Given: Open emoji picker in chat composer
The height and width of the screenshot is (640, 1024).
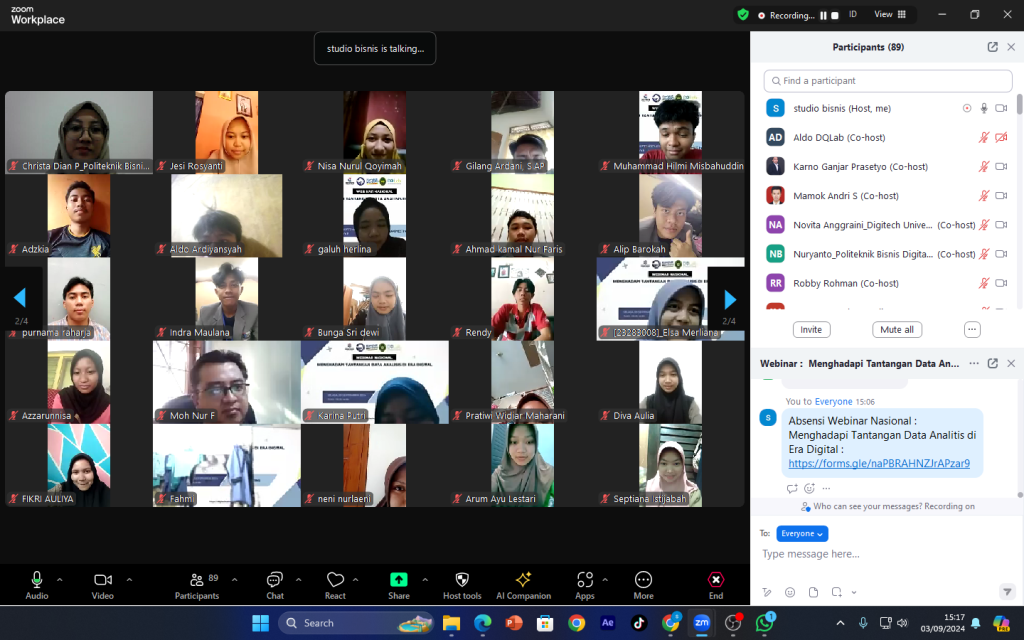Looking at the screenshot, I should (x=790, y=592).
